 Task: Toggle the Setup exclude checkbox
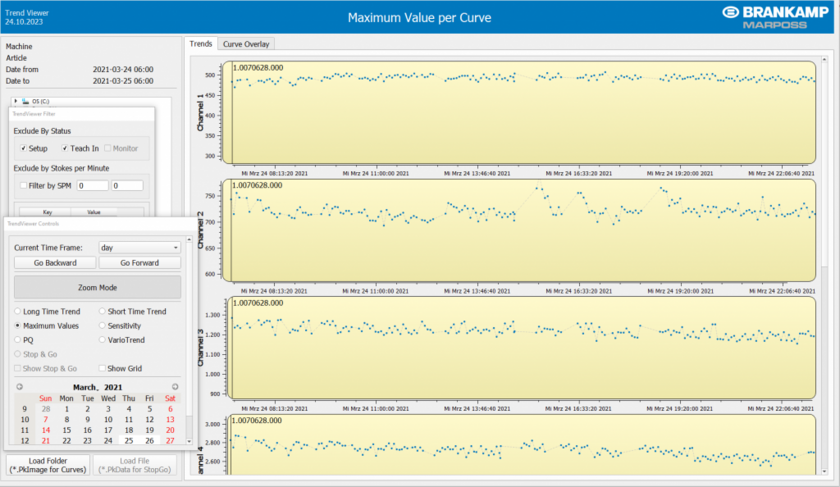click(24, 148)
